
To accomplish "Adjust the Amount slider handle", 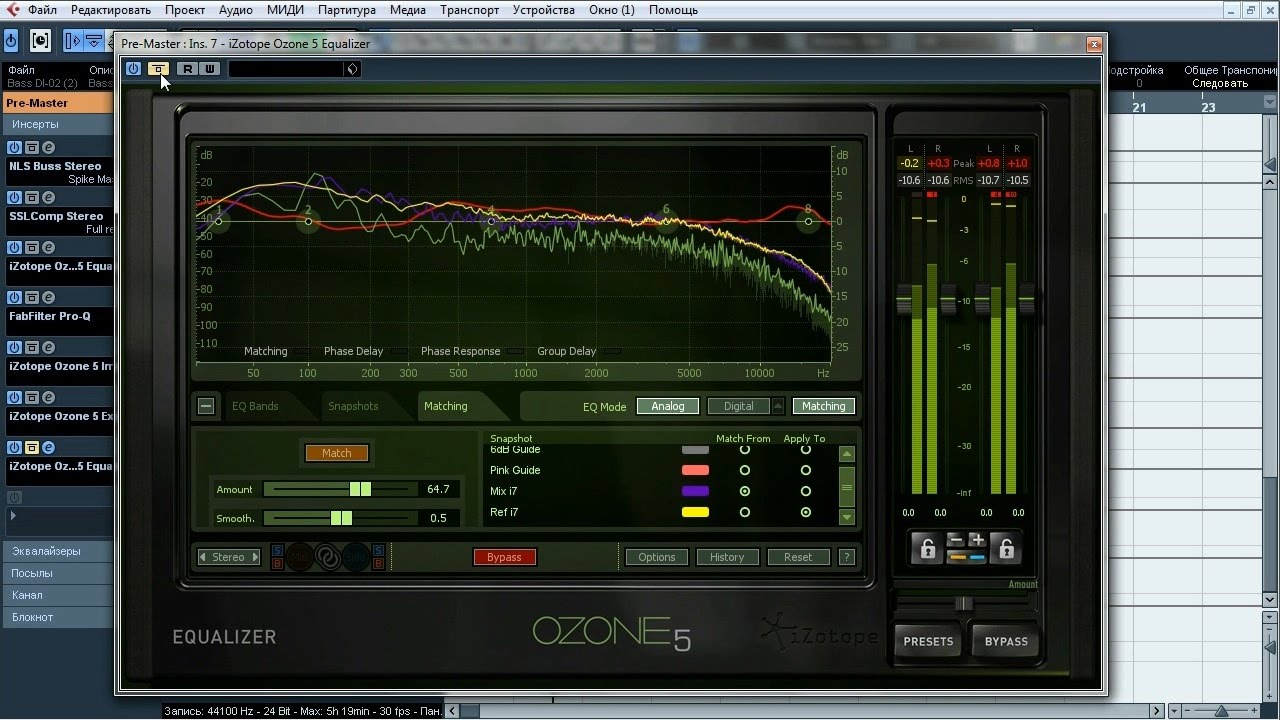I will pyautogui.click(x=361, y=489).
